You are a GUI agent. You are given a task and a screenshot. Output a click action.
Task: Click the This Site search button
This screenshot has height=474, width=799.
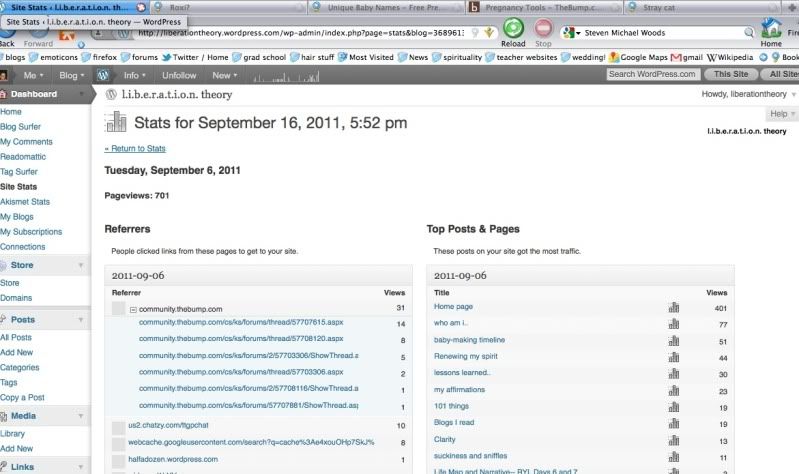(x=731, y=74)
